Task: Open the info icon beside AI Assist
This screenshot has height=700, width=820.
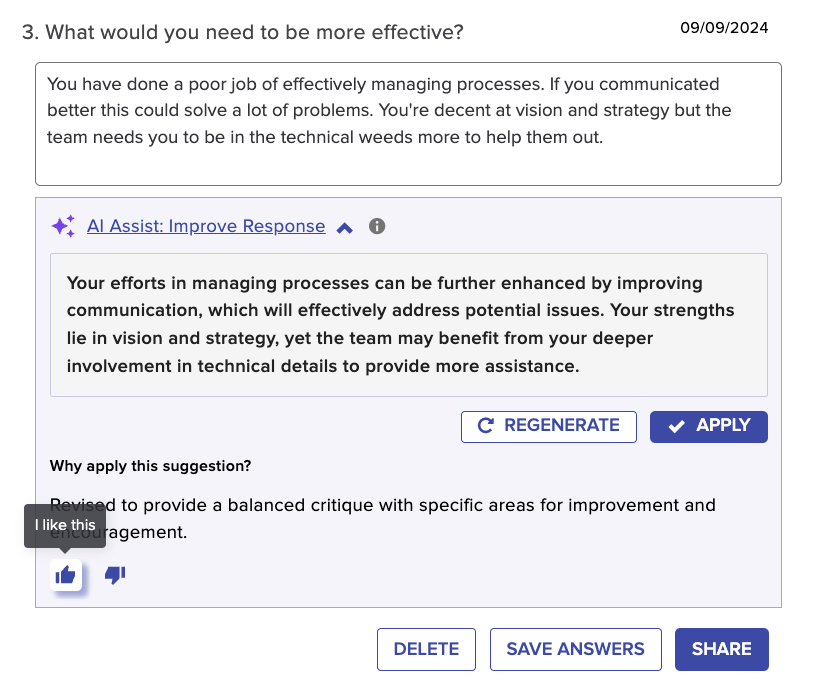Action: [377, 226]
